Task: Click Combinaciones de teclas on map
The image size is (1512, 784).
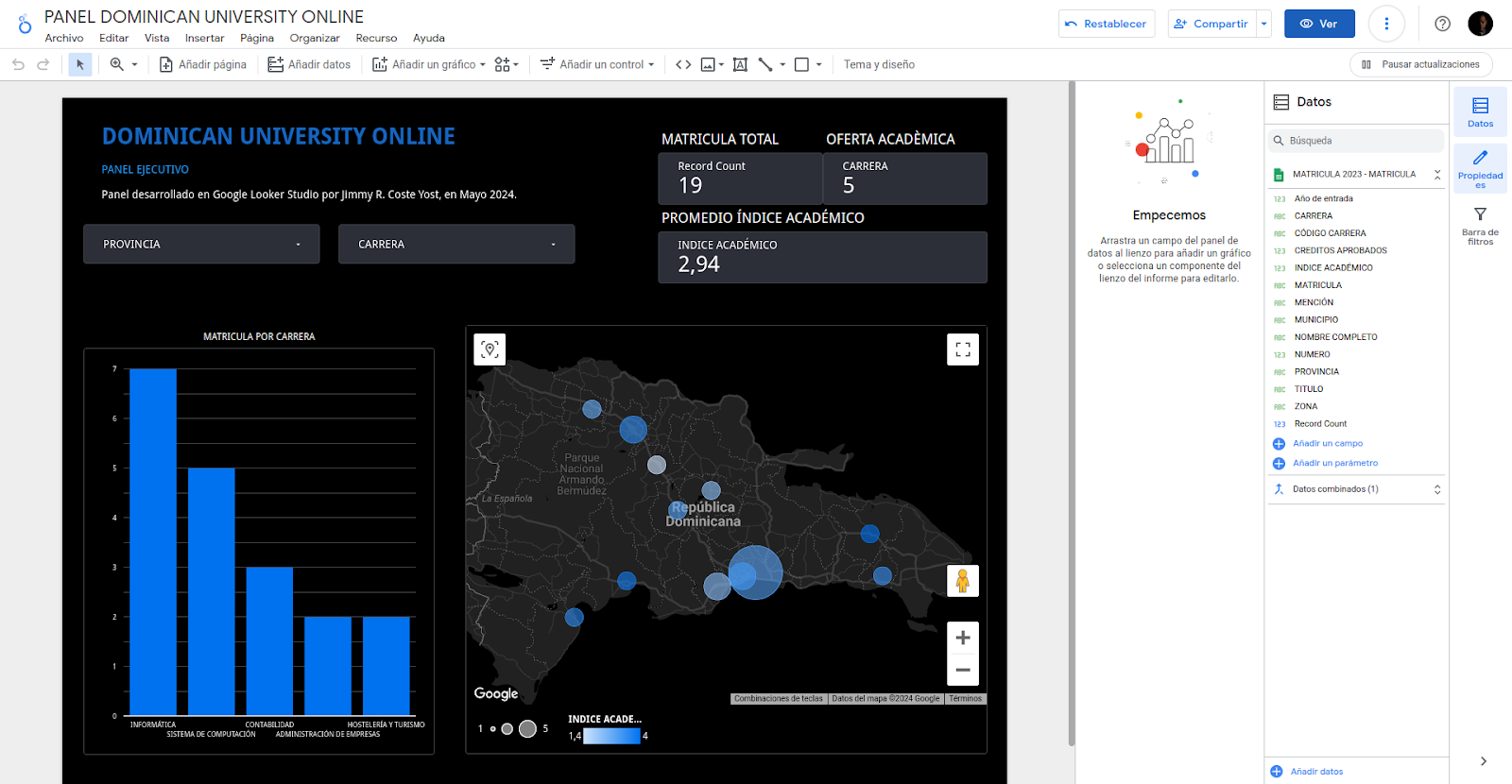Action: click(779, 699)
